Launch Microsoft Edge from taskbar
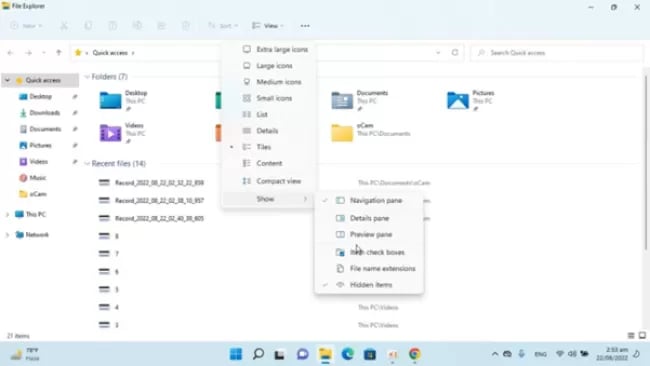This screenshot has height=366, width=650. pyautogui.click(x=347, y=354)
